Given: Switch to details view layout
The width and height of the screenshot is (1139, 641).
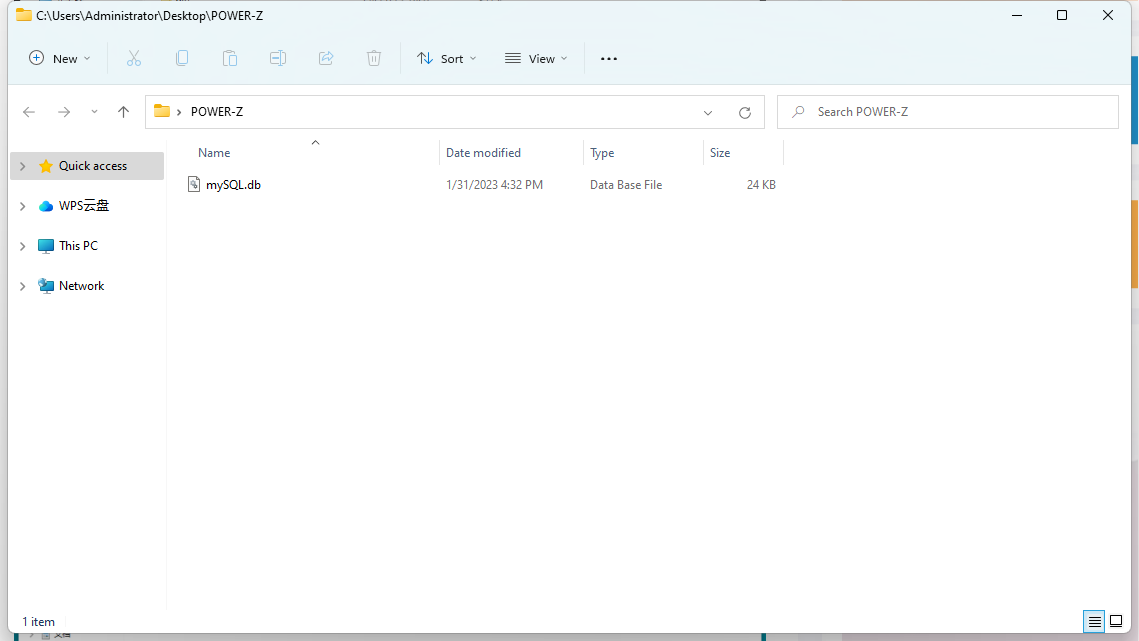Looking at the screenshot, I should (1095, 622).
